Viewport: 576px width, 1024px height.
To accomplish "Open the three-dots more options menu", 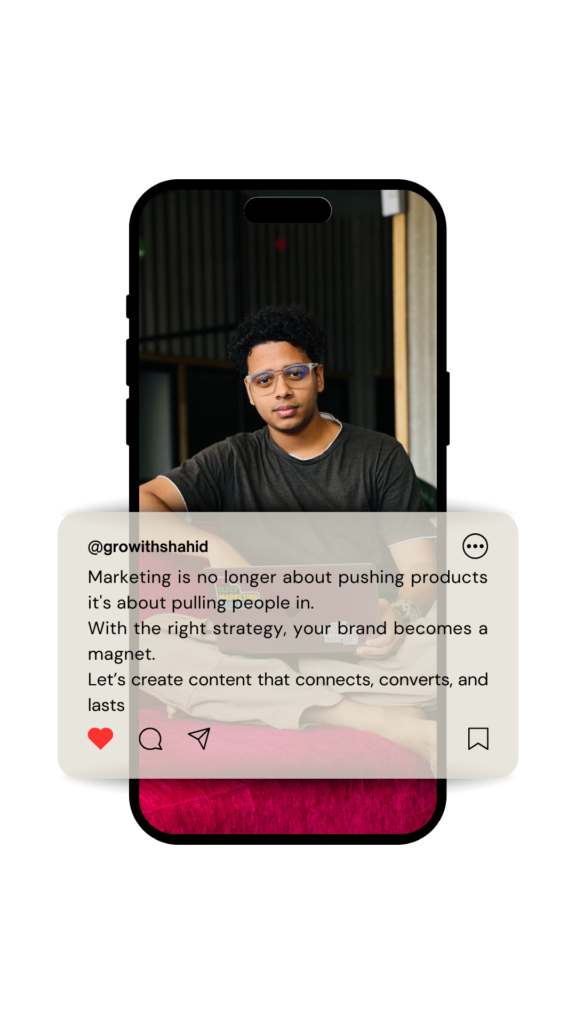I will [x=475, y=546].
